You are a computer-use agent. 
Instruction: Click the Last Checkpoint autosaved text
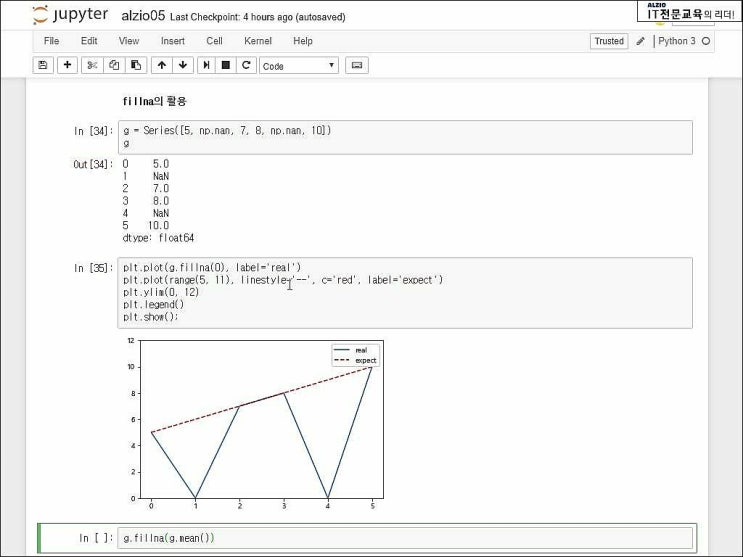pyautogui.click(x=257, y=17)
